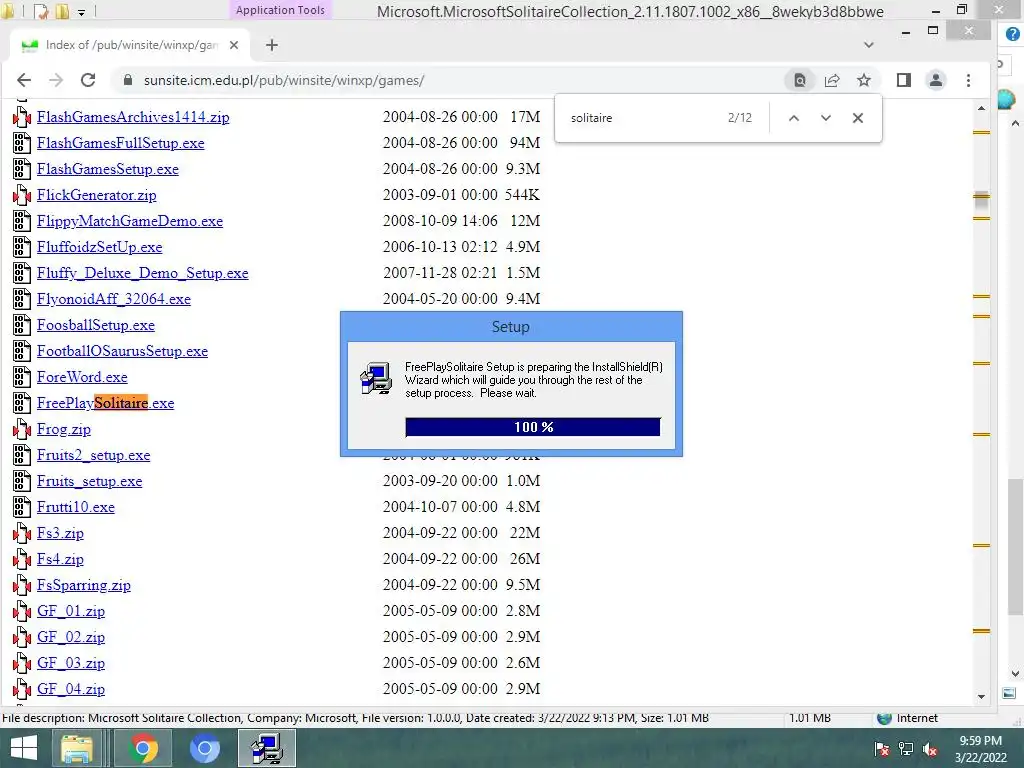The image size is (1024, 768).
Task: Click the exe file icon beside ForeWord.exe
Action: (x=22, y=377)
